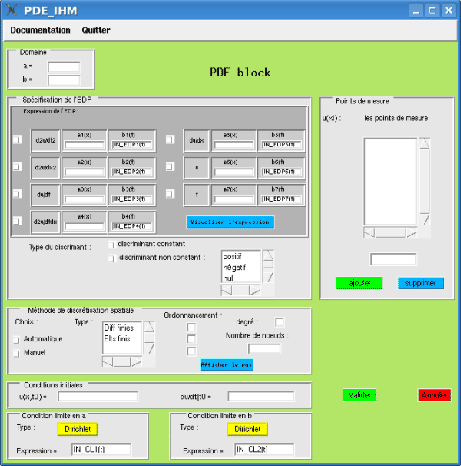The height and width of the screenshot is (466, 461).
Task: Open Dirichlet type selector for condition en a
Action: coord(77,429)
